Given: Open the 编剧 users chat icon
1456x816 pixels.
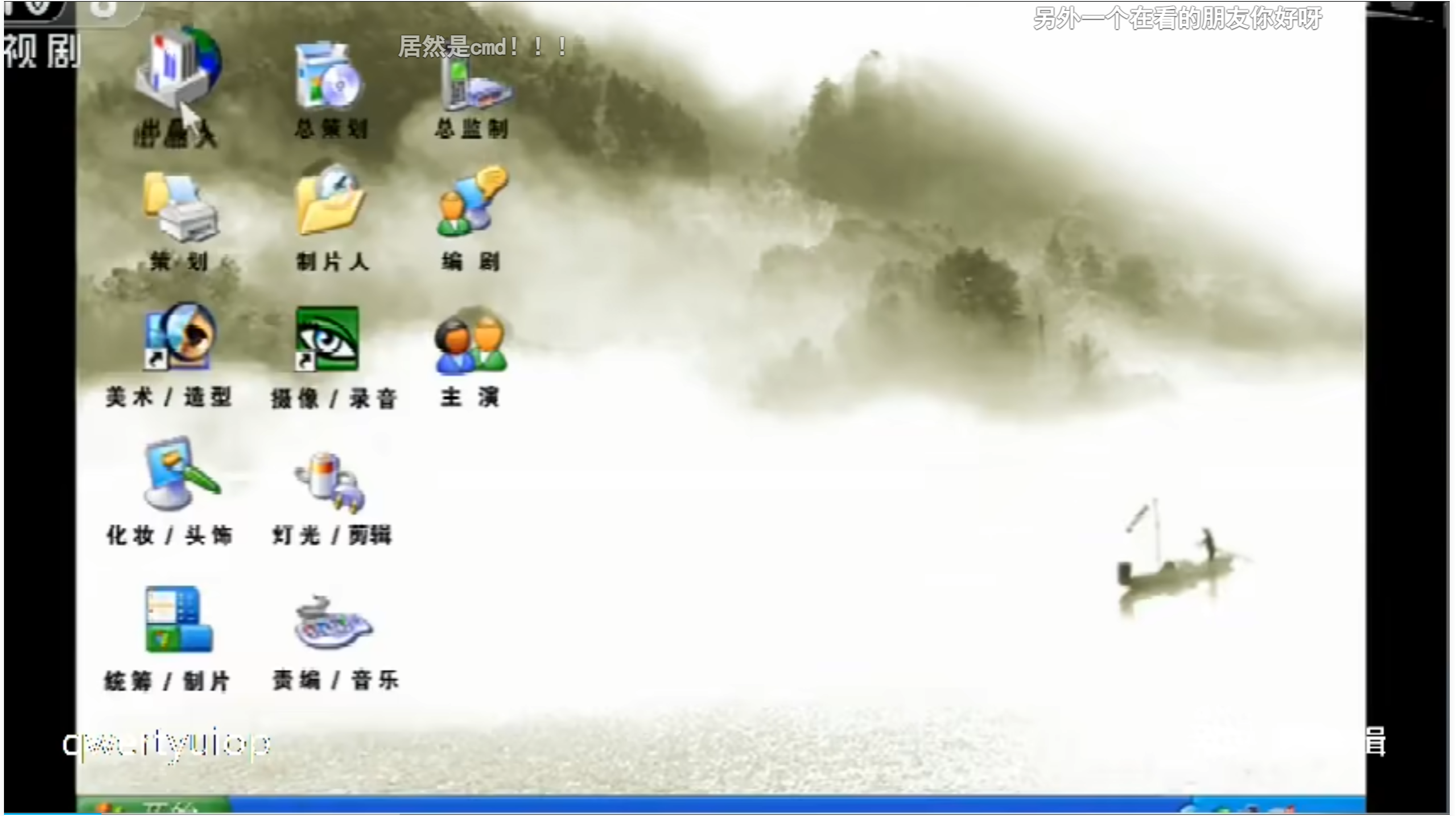Looking at the screenshot, I should 472,200.
